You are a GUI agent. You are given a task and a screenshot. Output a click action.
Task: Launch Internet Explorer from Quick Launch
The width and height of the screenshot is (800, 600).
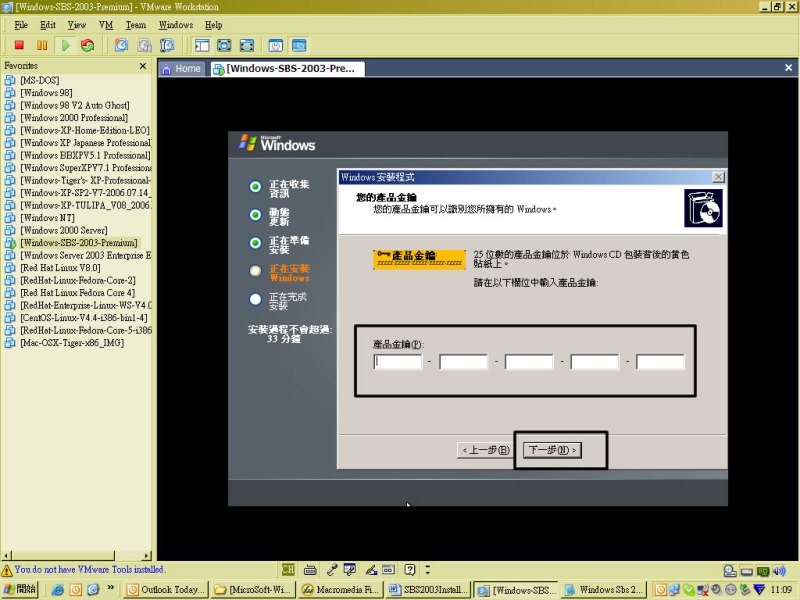coord(58,590)
